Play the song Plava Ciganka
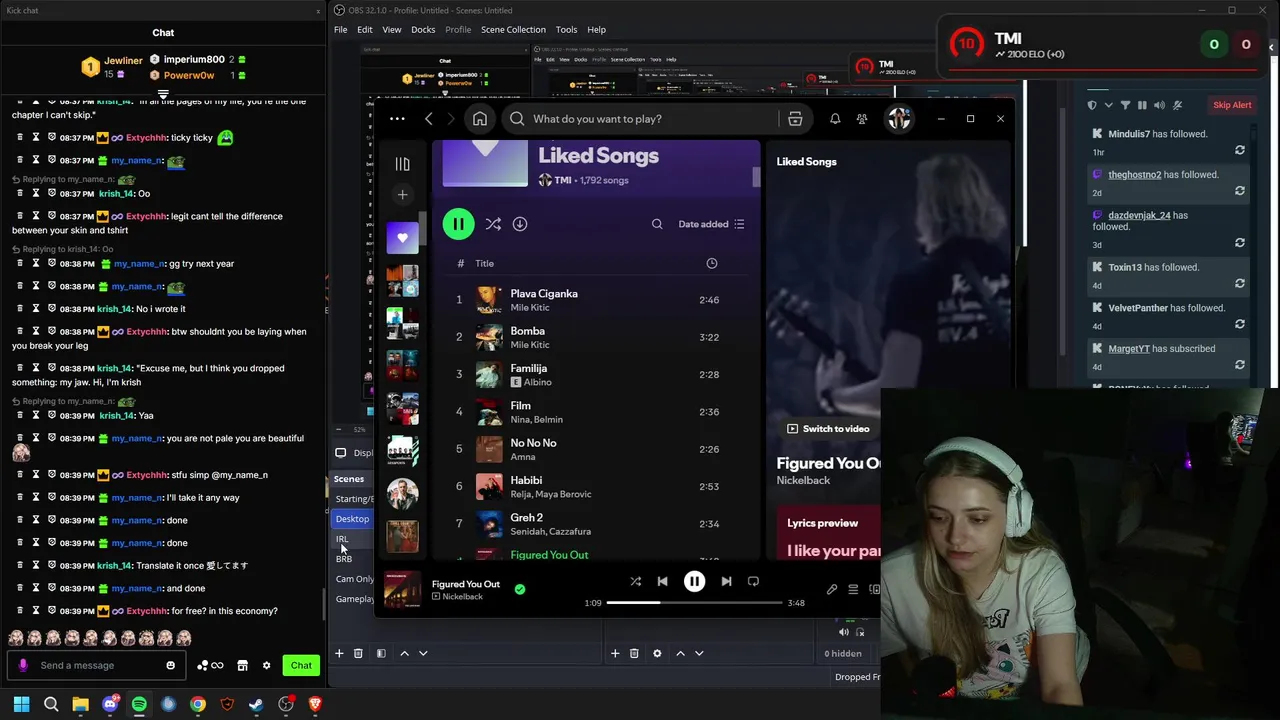1280x720 pixels. point(598,300)
